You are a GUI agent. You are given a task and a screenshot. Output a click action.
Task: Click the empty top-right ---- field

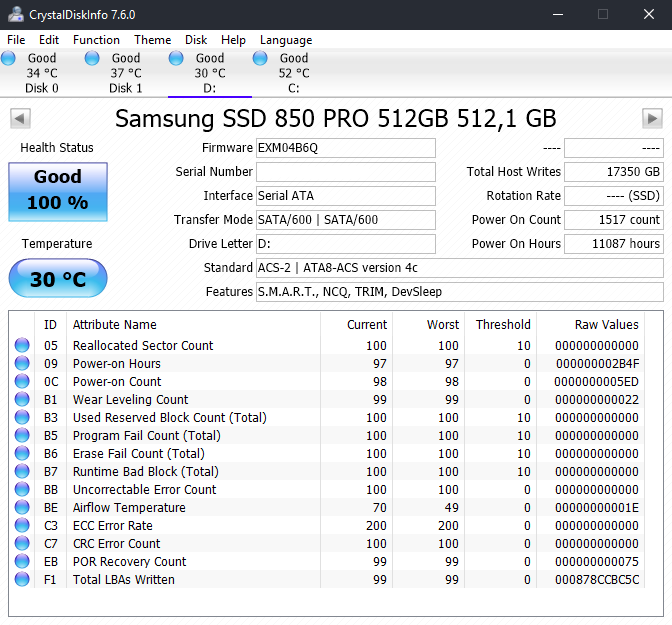614,148
